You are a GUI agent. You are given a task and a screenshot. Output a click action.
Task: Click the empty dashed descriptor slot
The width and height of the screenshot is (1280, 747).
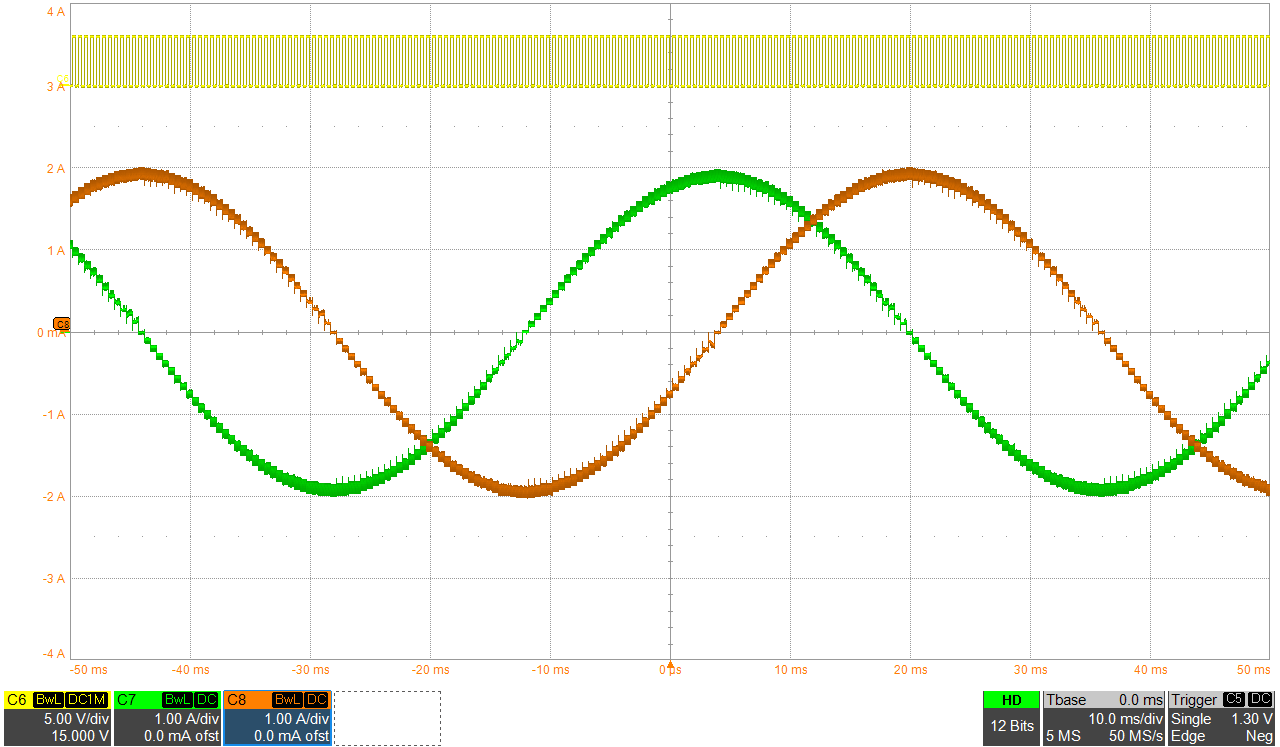(387, 718)
